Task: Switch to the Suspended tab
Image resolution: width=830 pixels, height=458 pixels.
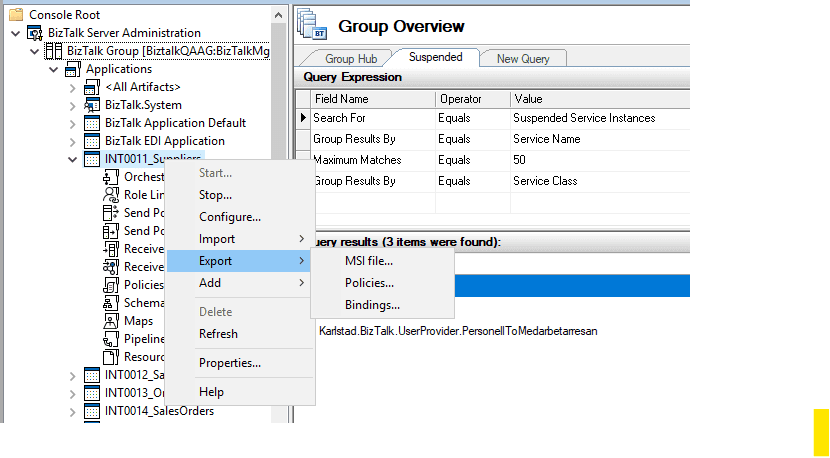Action: 436,57
